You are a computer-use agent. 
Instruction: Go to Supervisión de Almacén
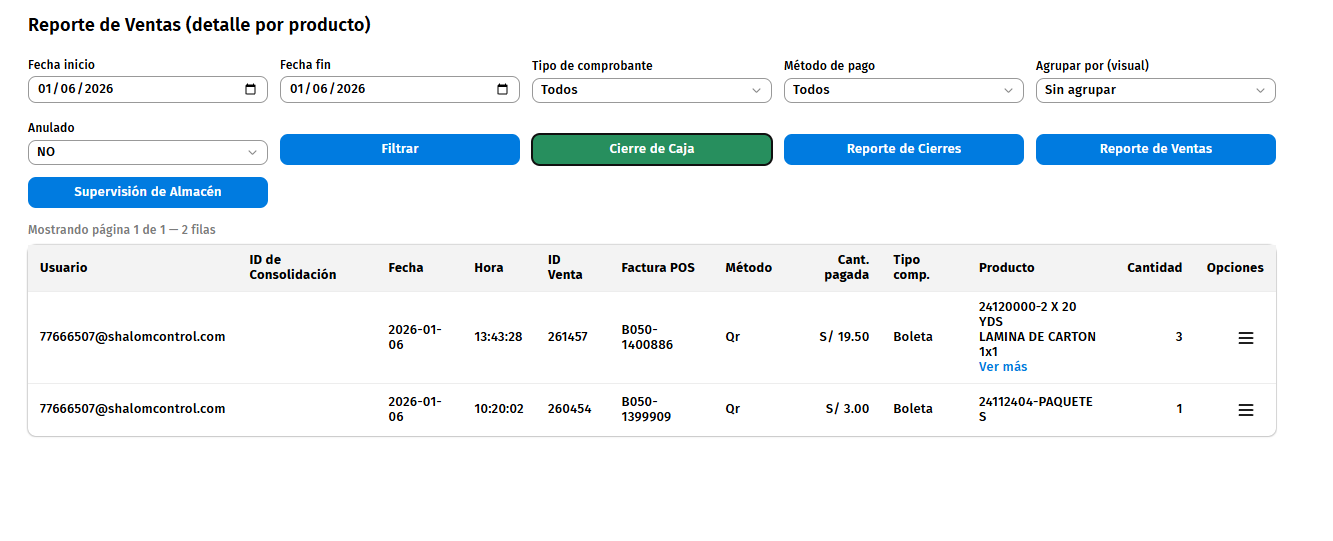pyautogui.click(x=147, y=192)
